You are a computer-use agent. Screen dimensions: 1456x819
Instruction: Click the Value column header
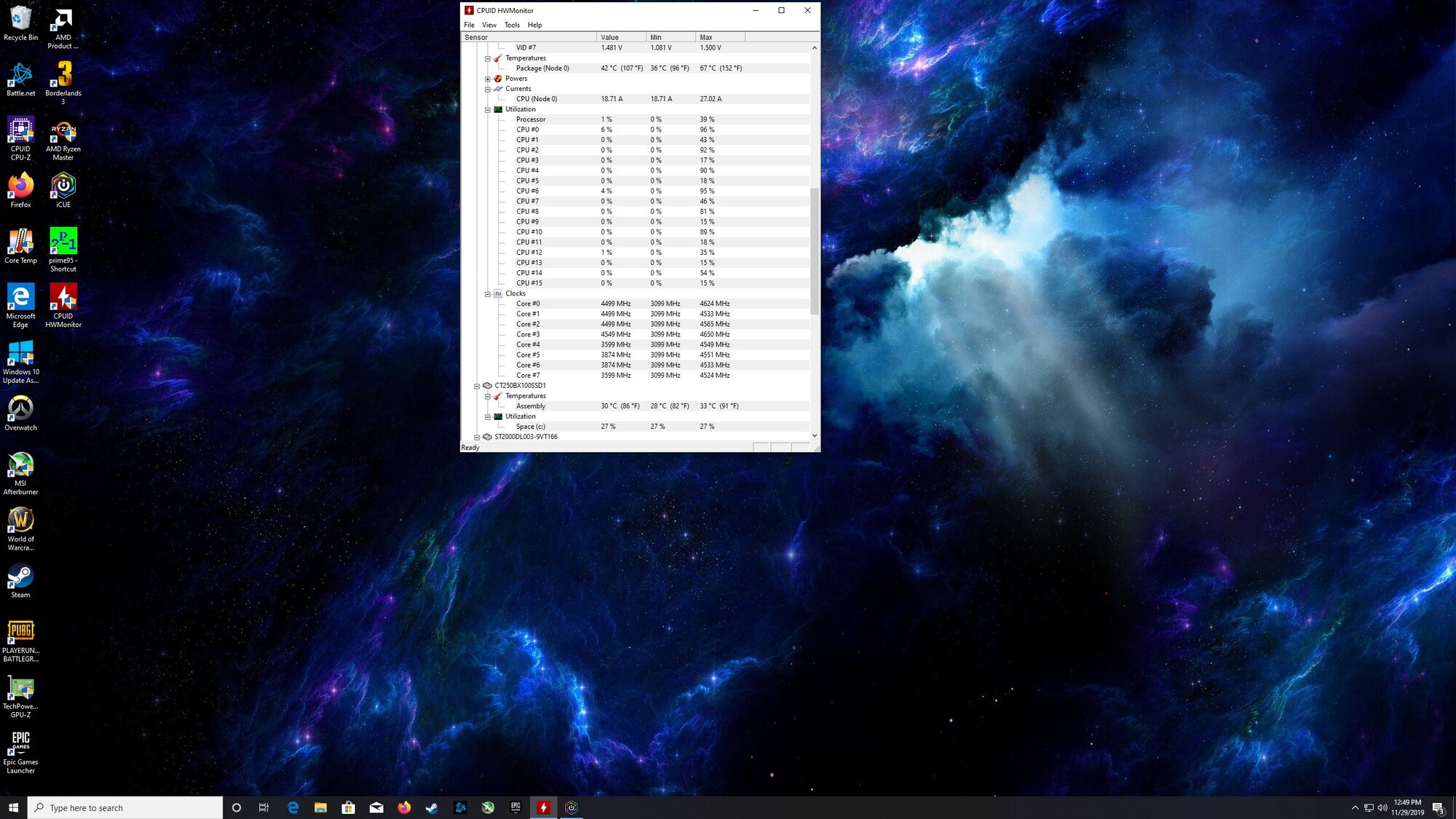(x=620, y=37)
